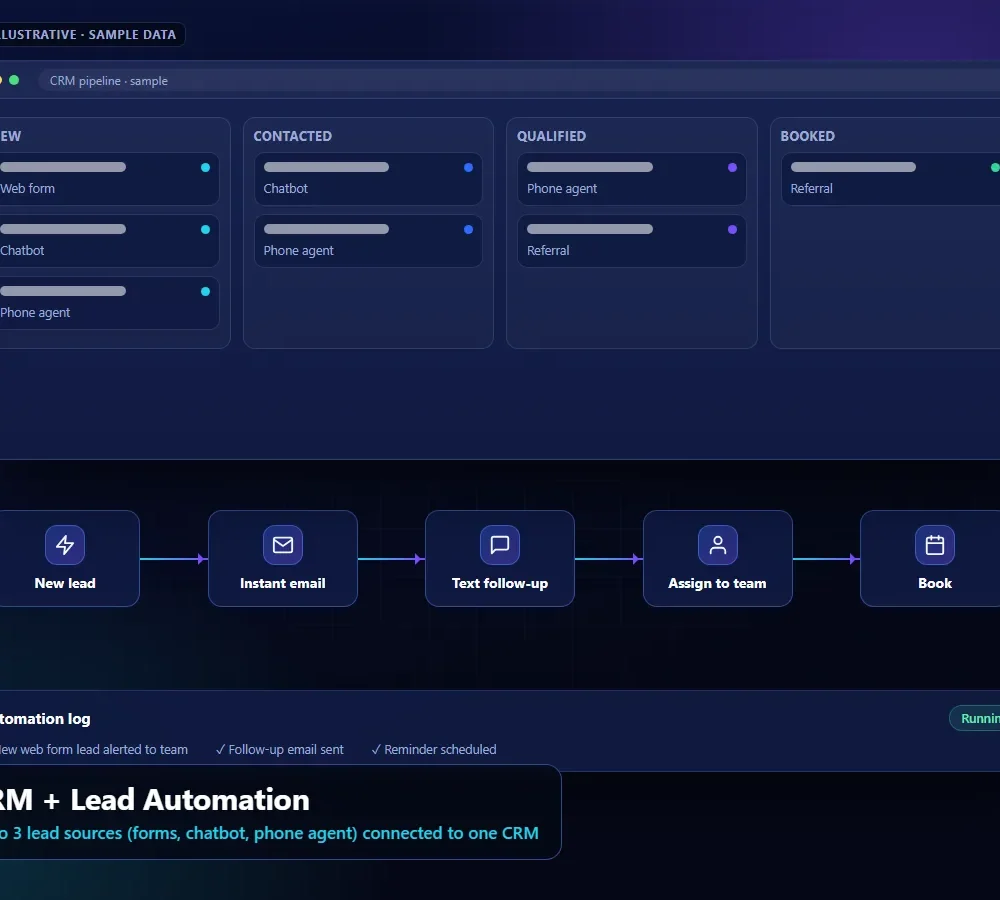Select the "New lead" step label
1000x900 pixels.
pyautogui.click(x=65, y=583)
